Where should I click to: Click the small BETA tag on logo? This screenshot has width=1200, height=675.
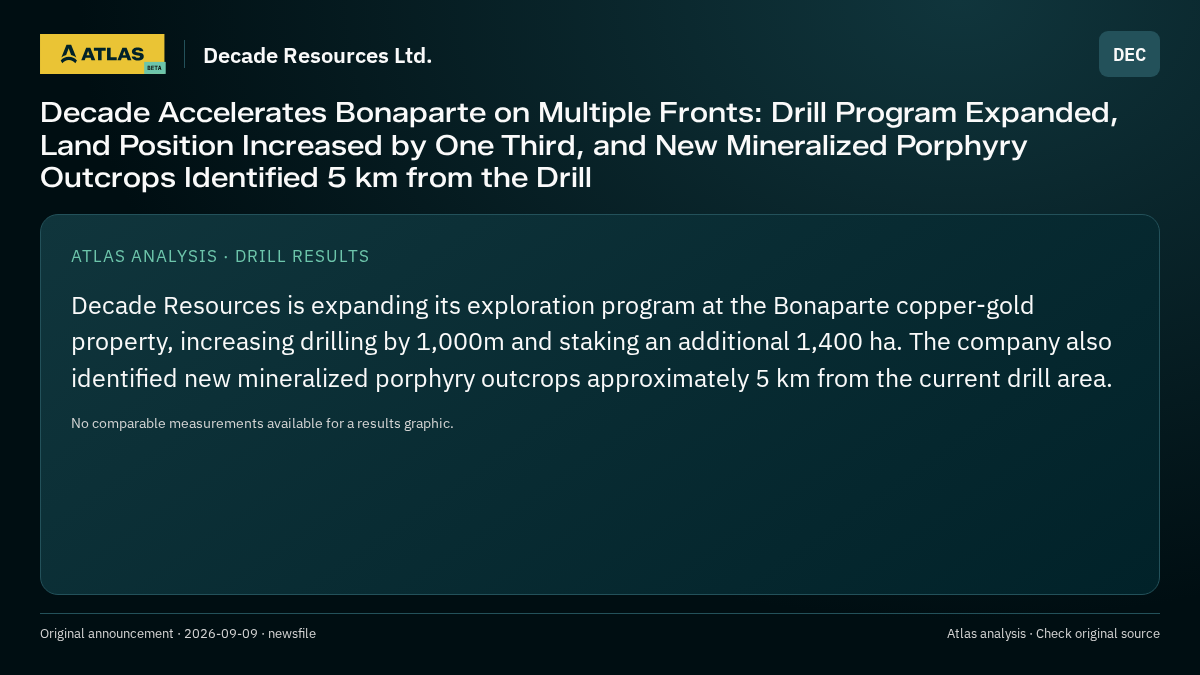(154, 67)
